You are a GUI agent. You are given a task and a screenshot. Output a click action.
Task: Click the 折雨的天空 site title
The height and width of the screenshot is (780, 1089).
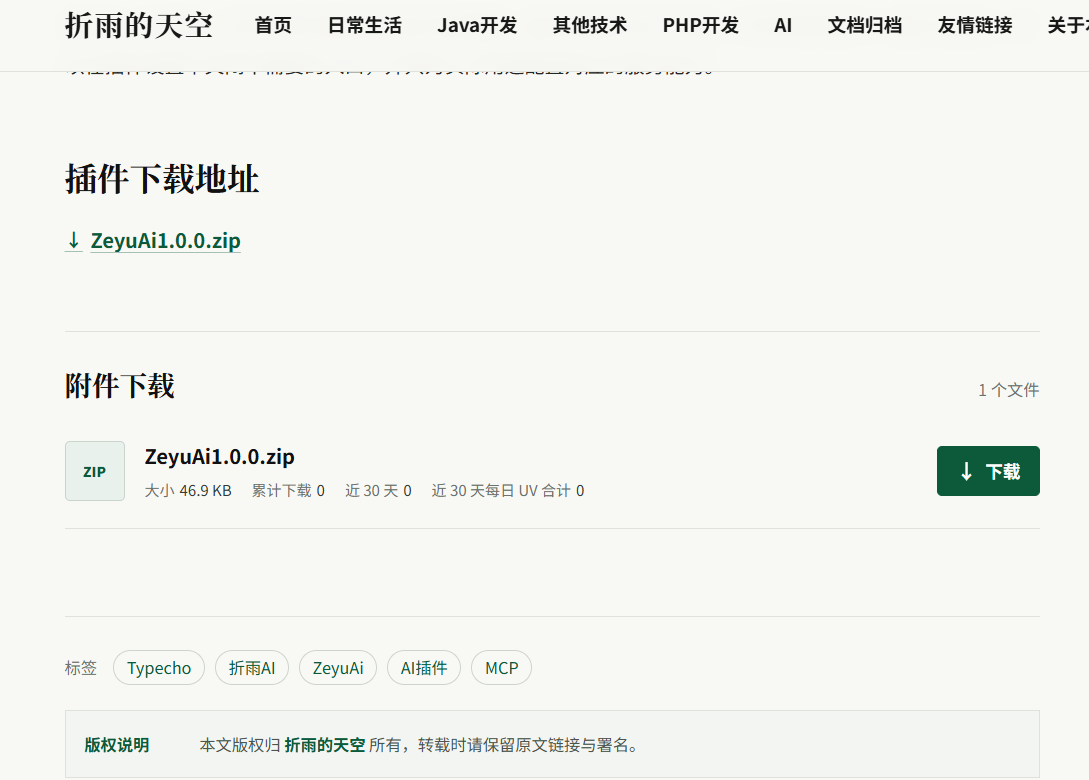pos(139,26)
